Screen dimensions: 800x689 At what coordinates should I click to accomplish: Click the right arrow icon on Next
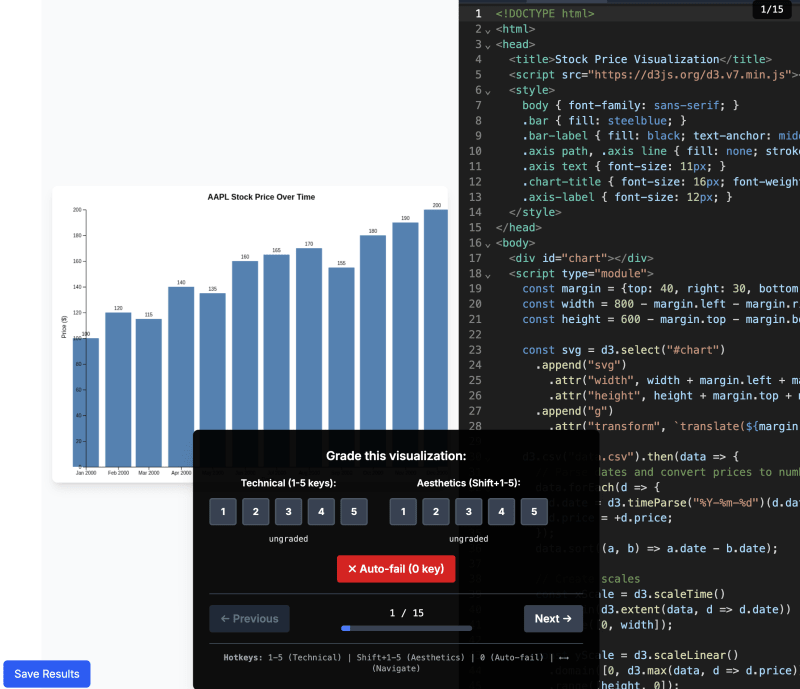(569, 618)
